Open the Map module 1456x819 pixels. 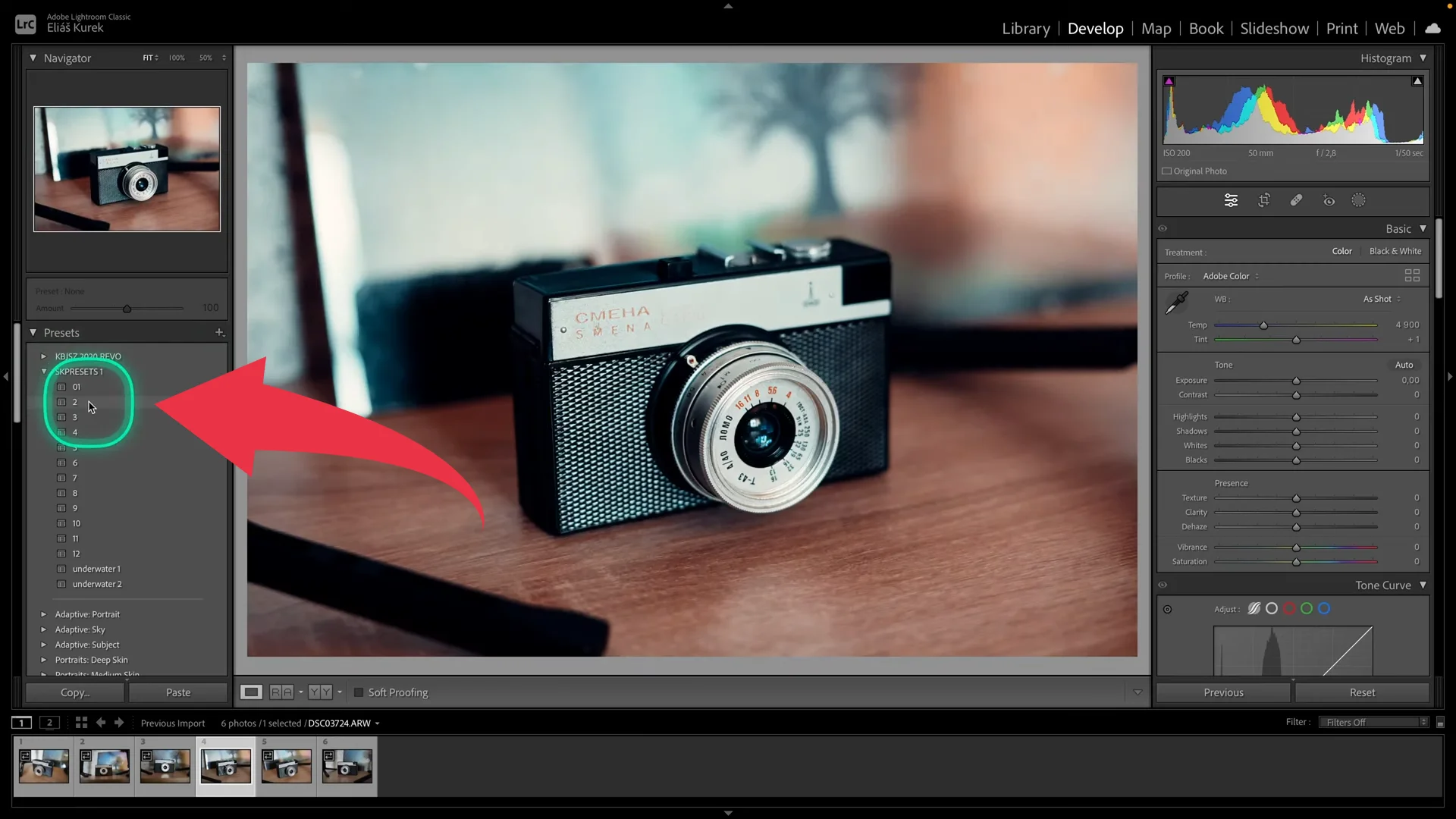click(1156, 28)
